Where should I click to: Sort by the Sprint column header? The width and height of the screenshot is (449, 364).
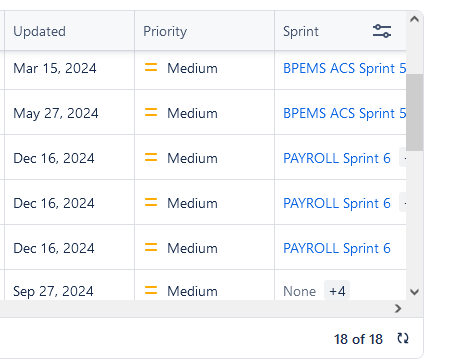coord(301,31)
